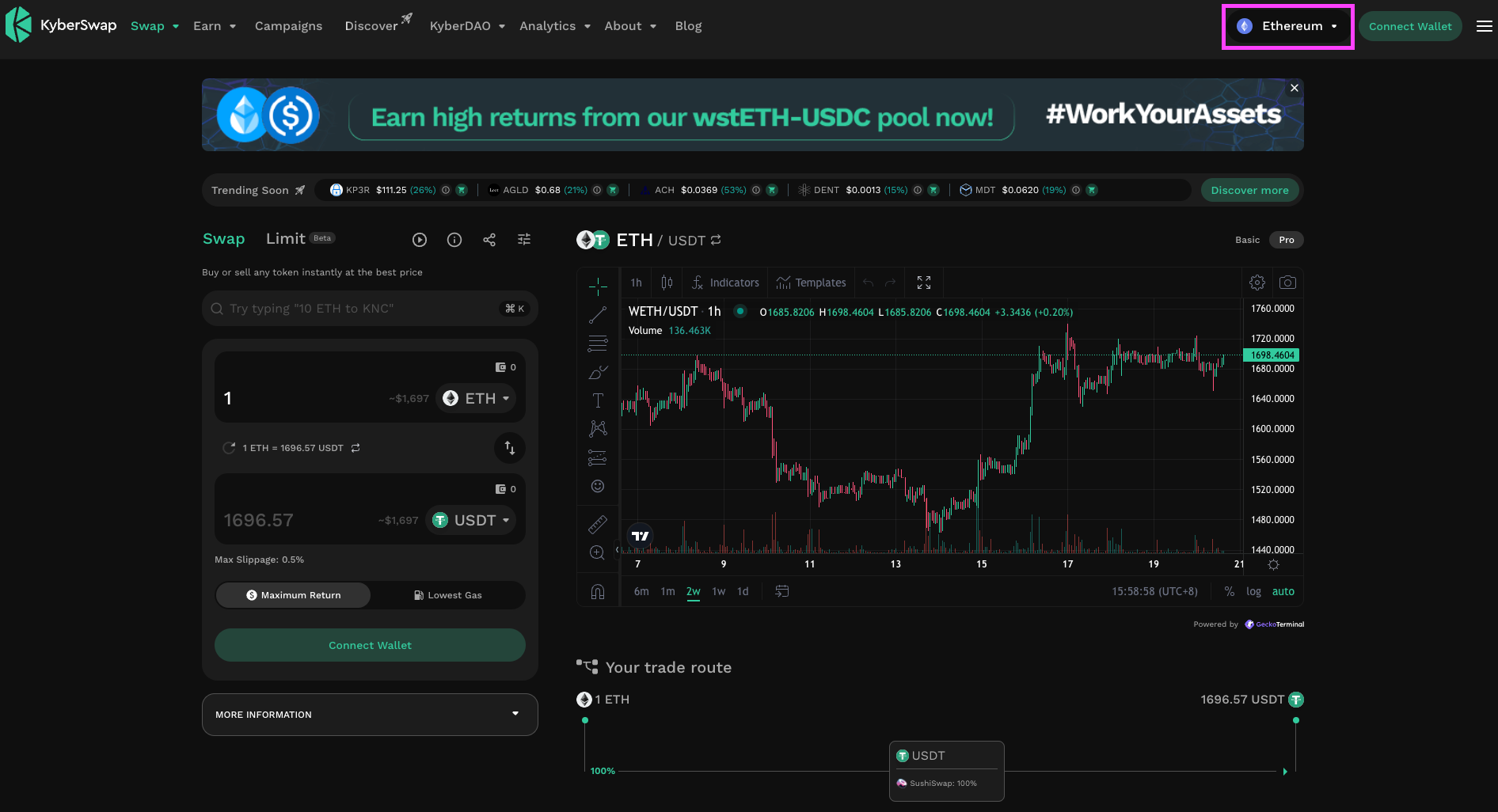This screenshot has height=812, width=1498.
Task: Select the ruler measure tool
Action: [598, 524]
